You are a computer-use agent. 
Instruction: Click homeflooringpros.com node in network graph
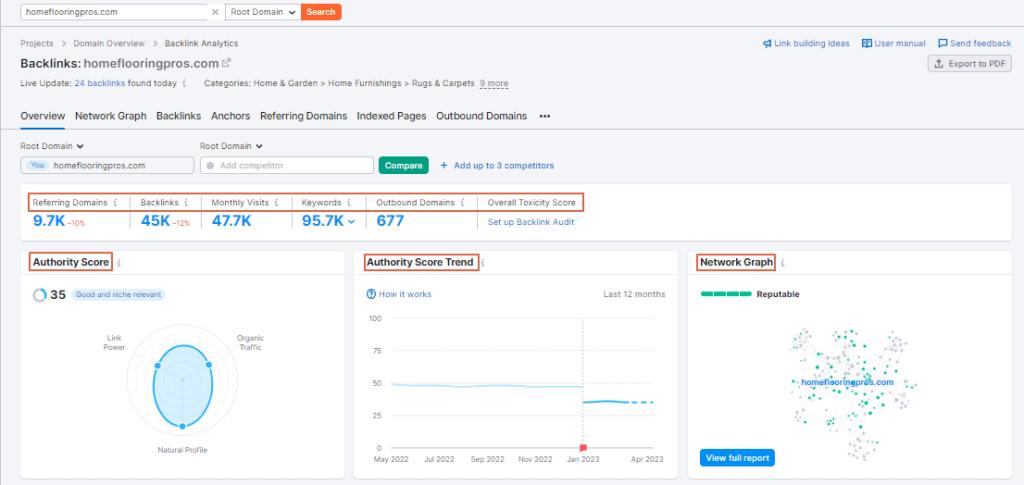846,382
